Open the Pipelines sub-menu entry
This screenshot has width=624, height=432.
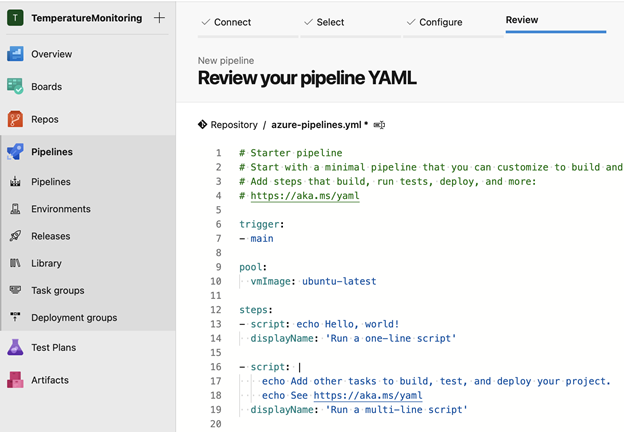pos(51,182)
